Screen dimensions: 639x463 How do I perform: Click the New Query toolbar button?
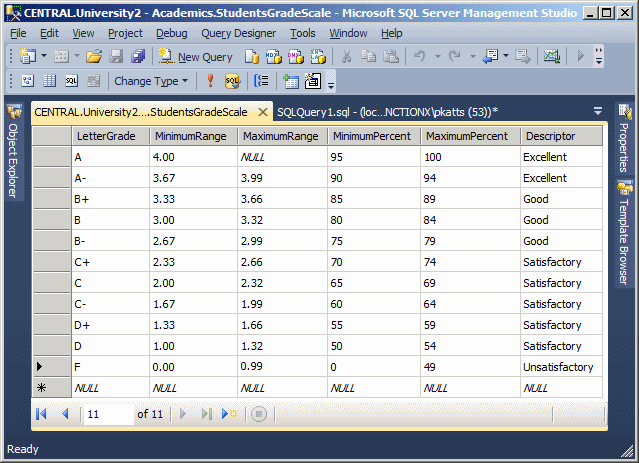[x=195, y=57]
